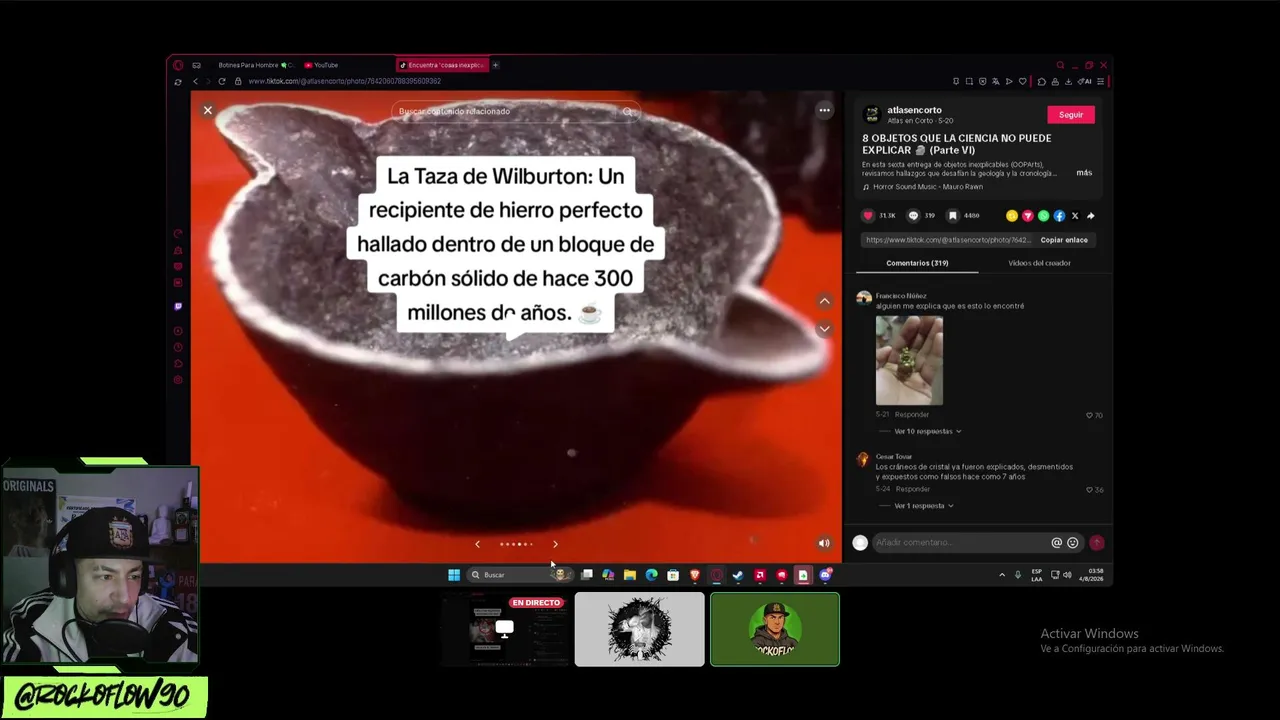1280x720 pixels.
Task: Like Francisco Núñez's comment
Action: click(x=1089, y=415)
